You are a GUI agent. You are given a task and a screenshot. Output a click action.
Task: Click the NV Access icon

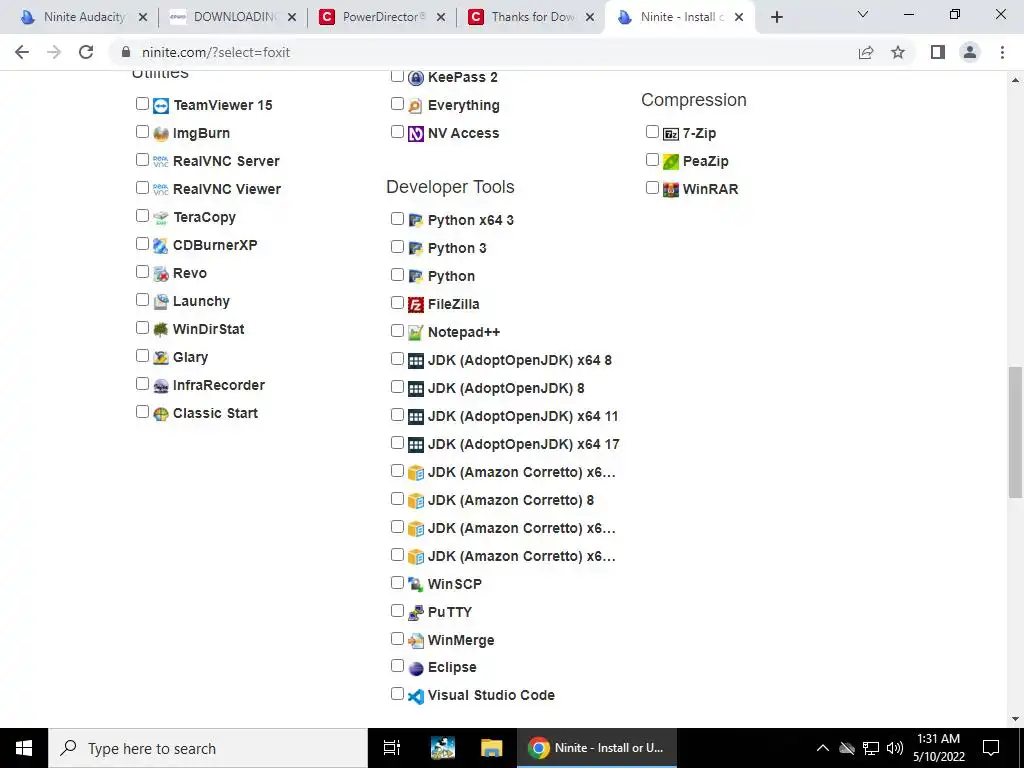(416, 135)
